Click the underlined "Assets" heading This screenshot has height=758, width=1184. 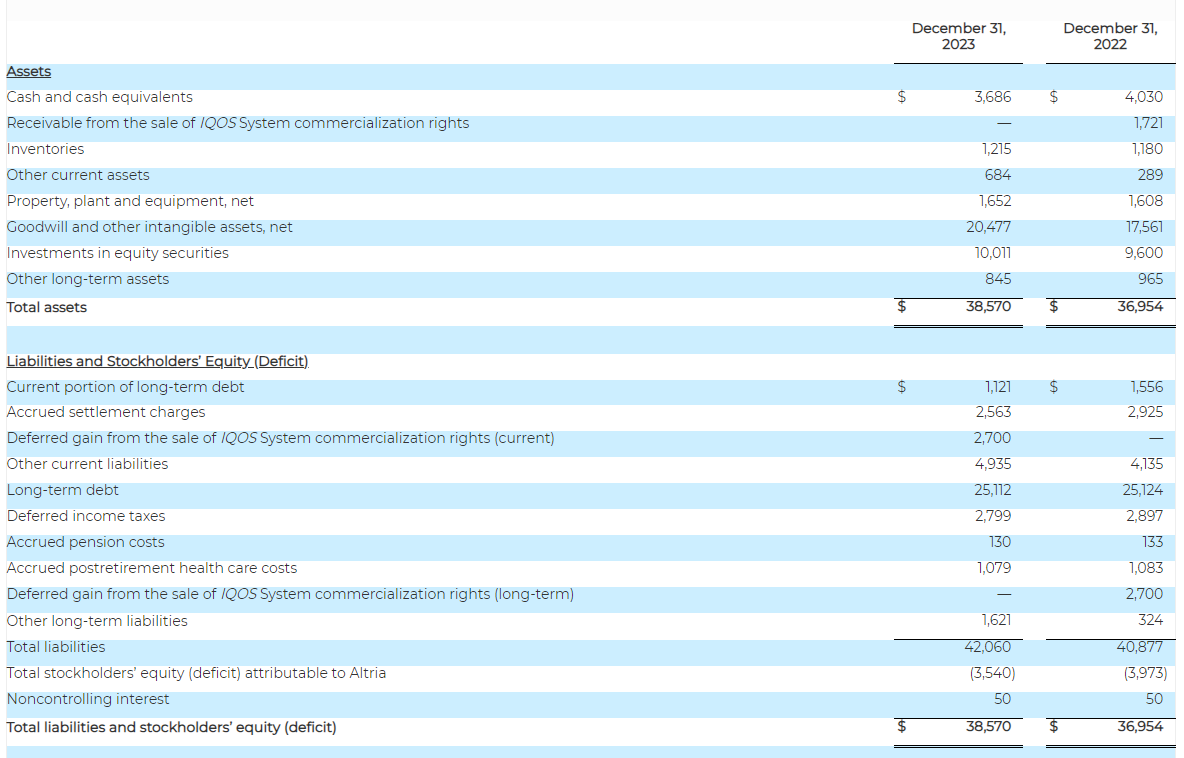[x=29, y=72]
